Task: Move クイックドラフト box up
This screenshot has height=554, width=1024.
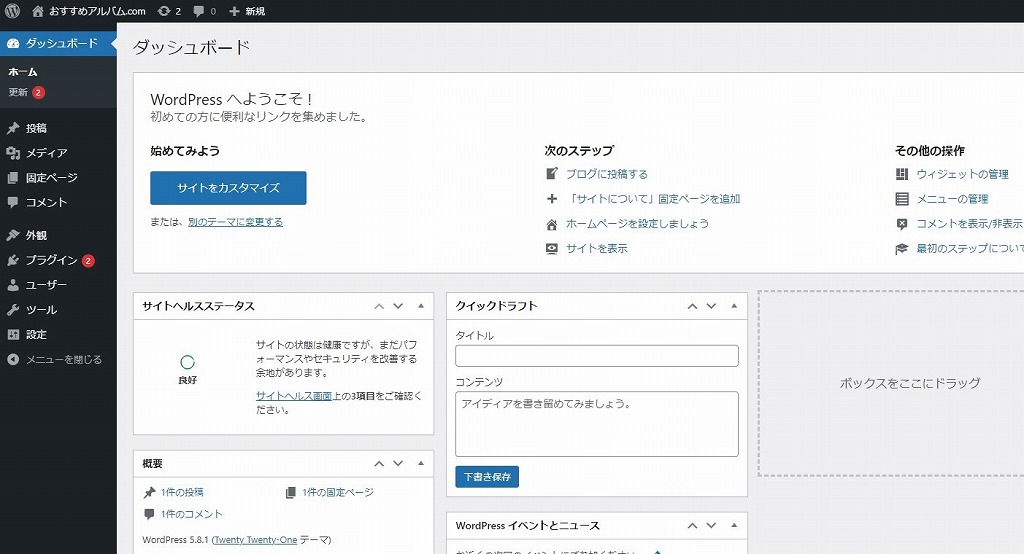Action: [692, 306]
